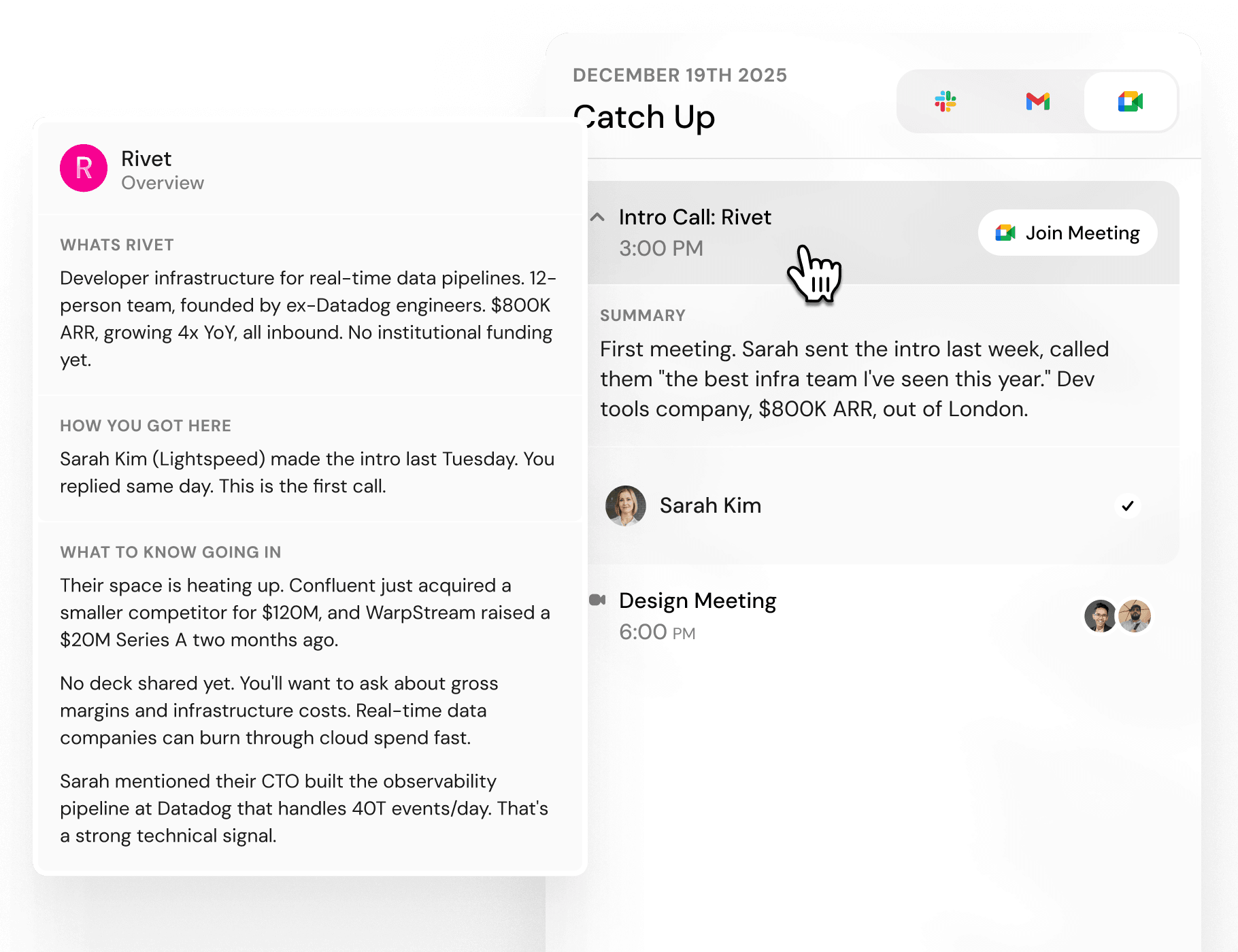Click the Intro Call: Rivet title
The width and height of the screenshot is (1238, 952).
click(695, 218)
